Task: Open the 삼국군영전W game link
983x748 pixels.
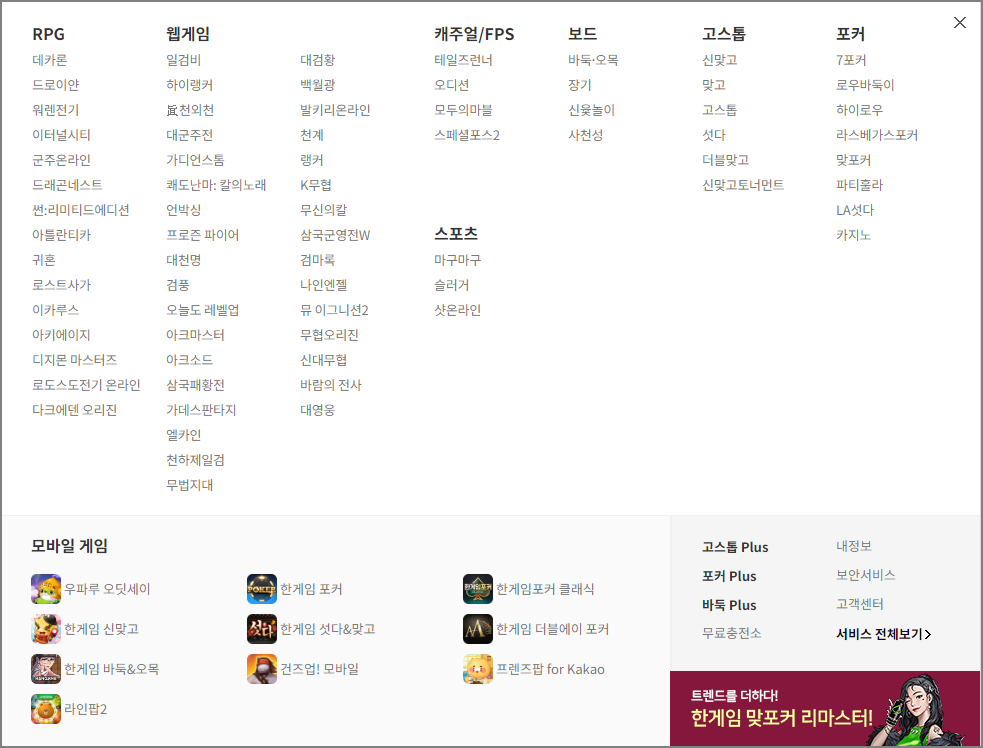Action: tap(335, 235)
